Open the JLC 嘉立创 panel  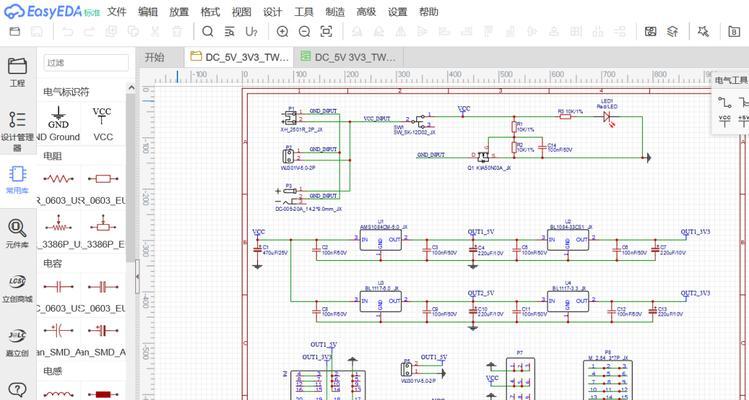(x=18, y=342)
